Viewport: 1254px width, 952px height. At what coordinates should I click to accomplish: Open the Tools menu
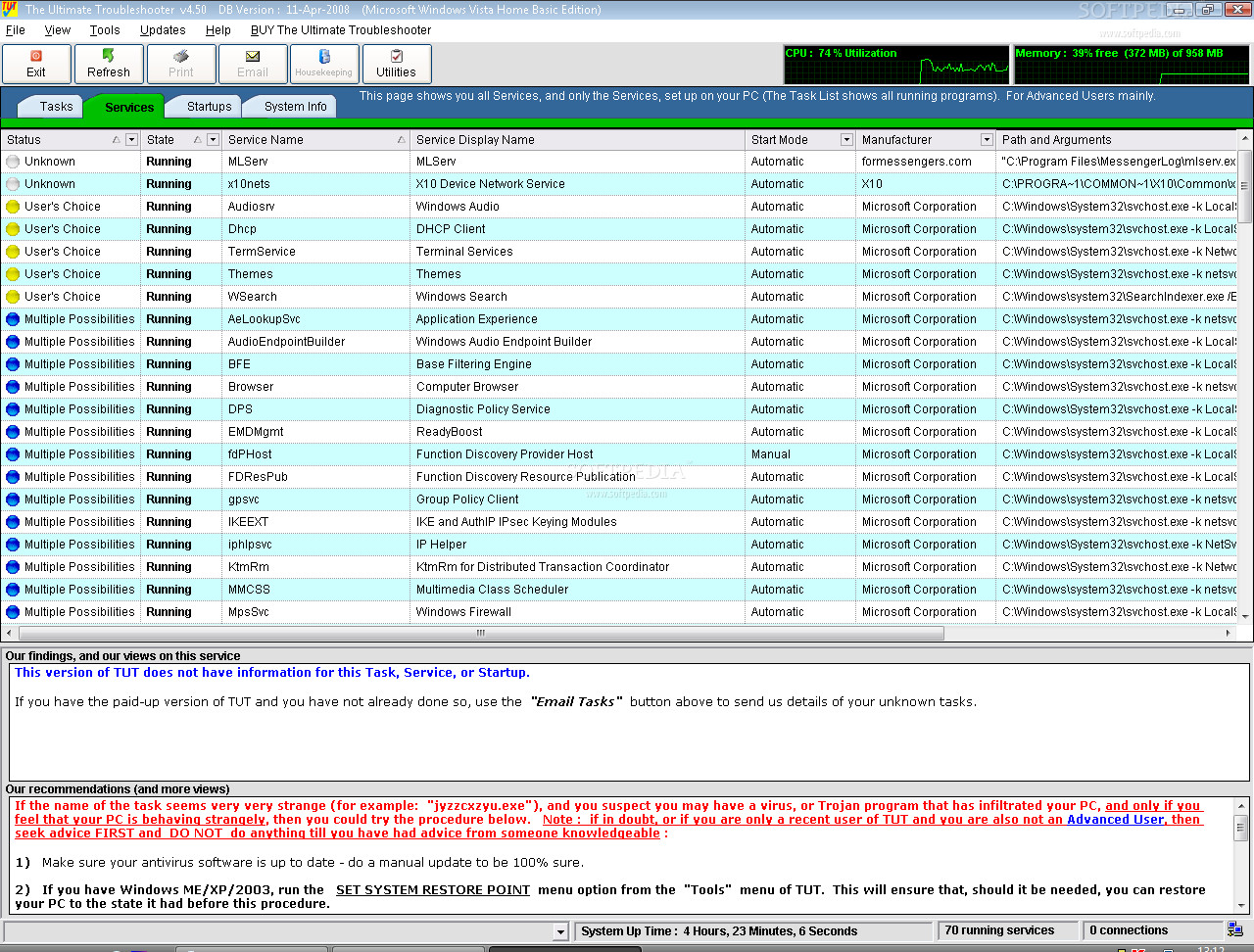coord(105,30)
